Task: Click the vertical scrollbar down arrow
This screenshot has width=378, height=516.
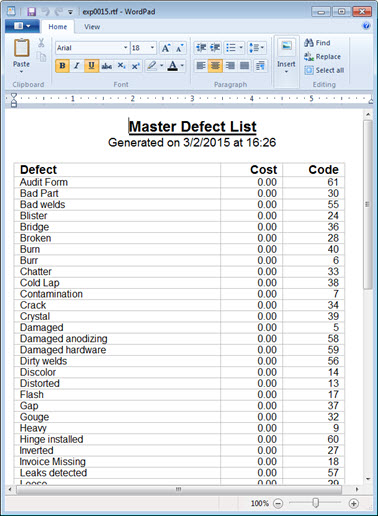Action: 368,479
